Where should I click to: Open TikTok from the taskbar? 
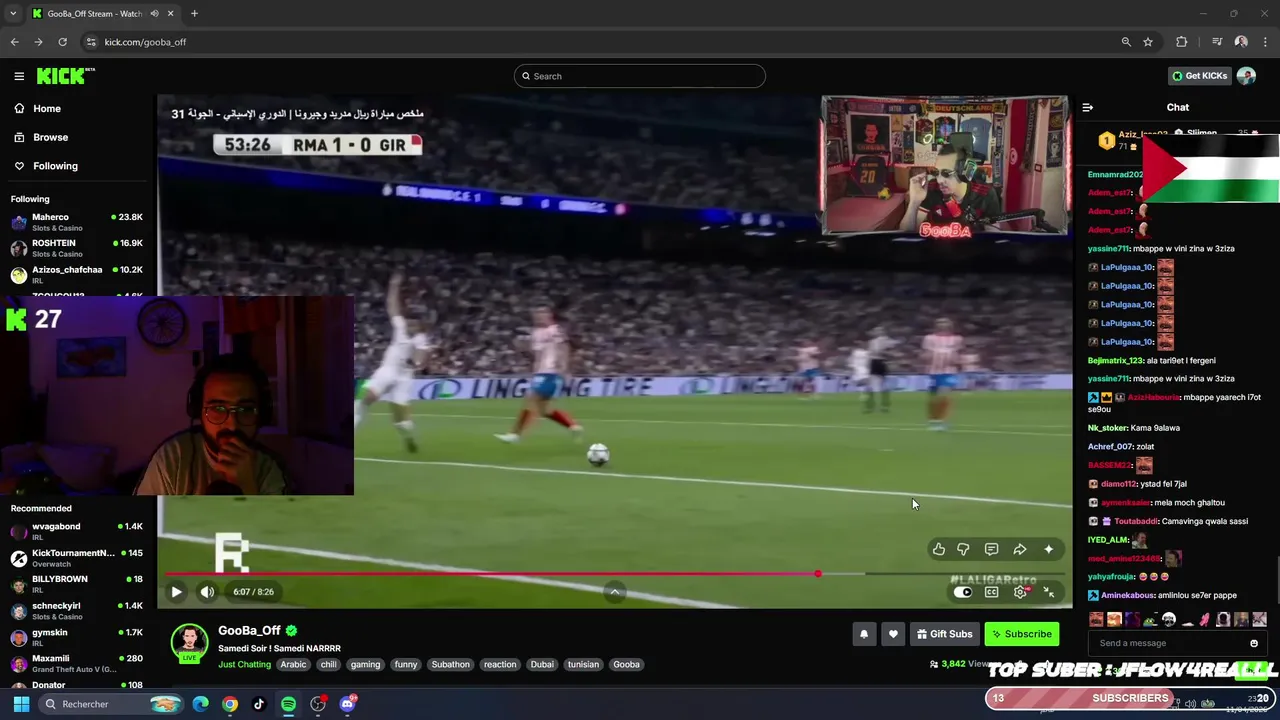coord(259,704)
